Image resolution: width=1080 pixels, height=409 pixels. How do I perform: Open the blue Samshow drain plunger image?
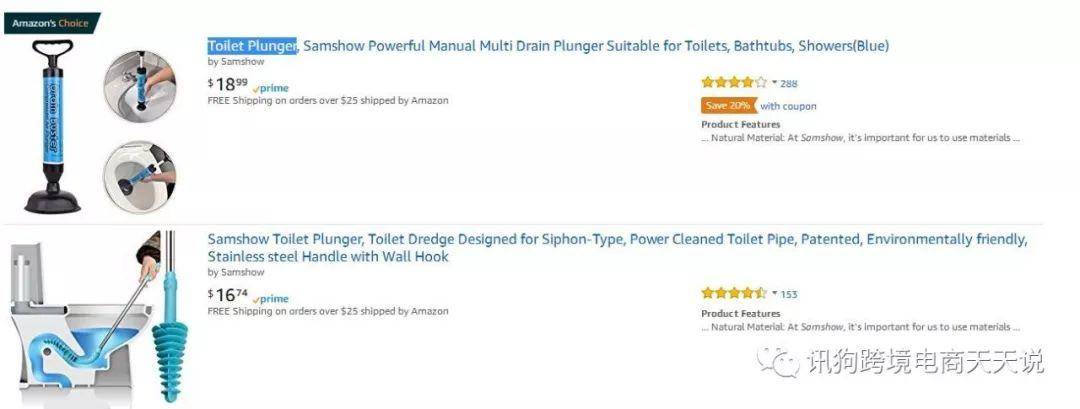52,127
